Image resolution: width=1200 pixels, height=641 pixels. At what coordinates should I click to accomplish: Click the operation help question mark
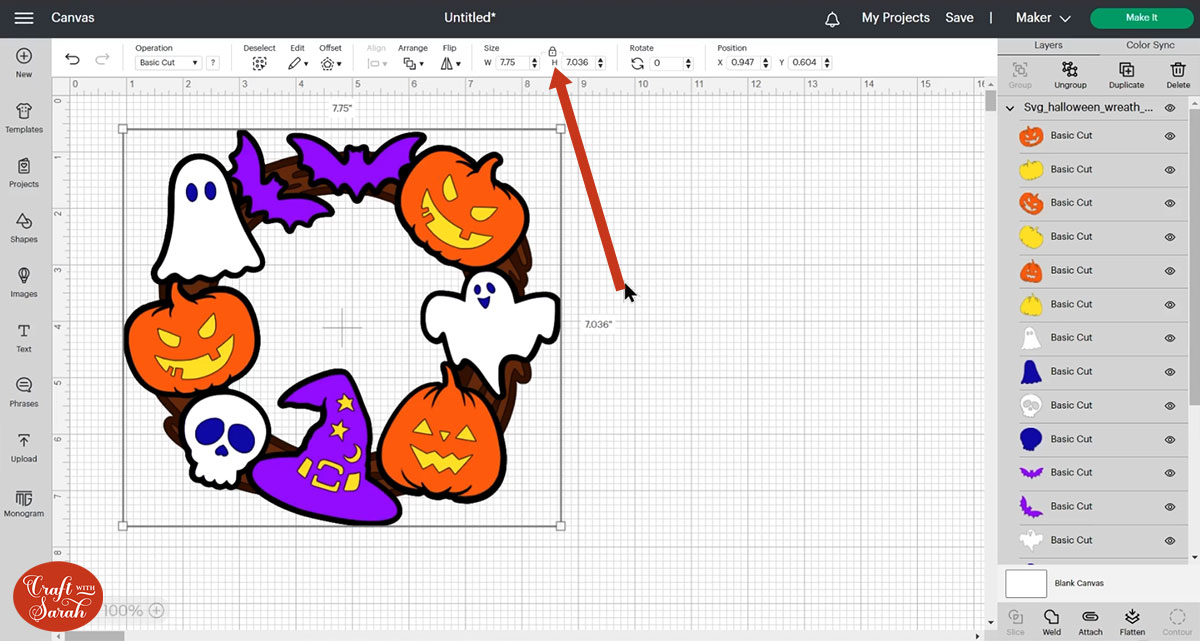(x=213, y=63)
